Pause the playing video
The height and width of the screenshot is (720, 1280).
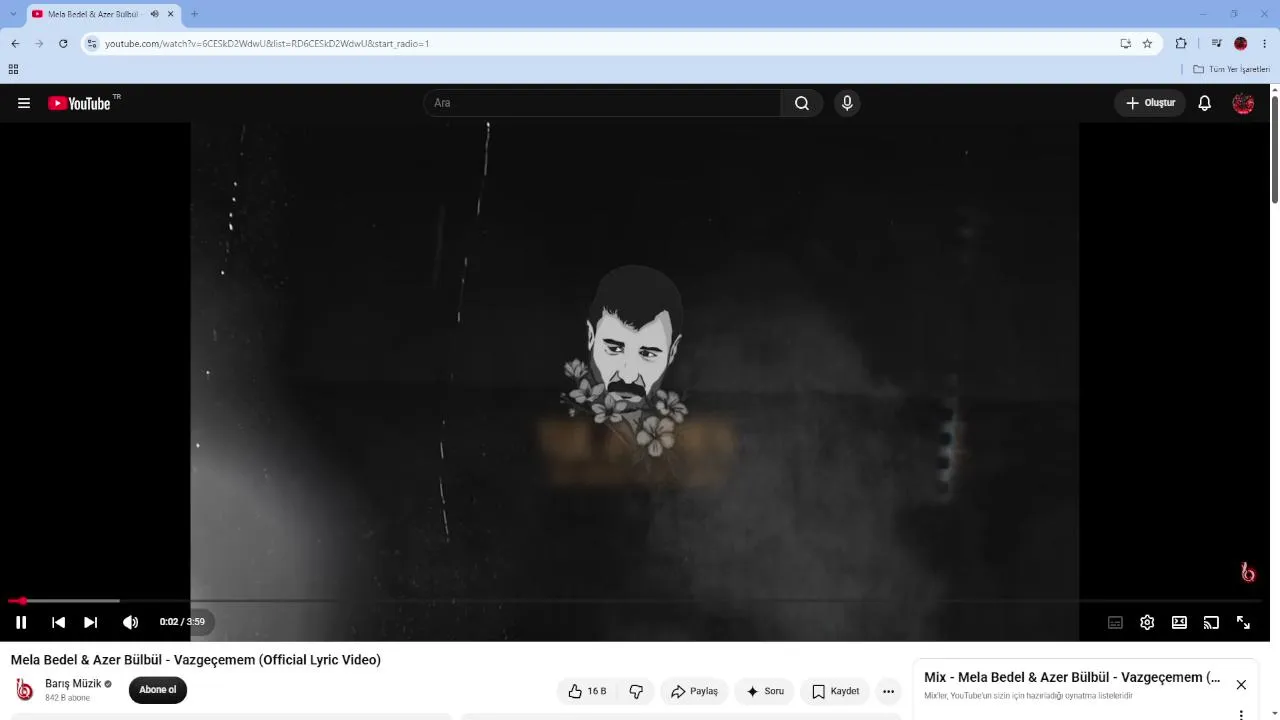click(x=21, y=622)
